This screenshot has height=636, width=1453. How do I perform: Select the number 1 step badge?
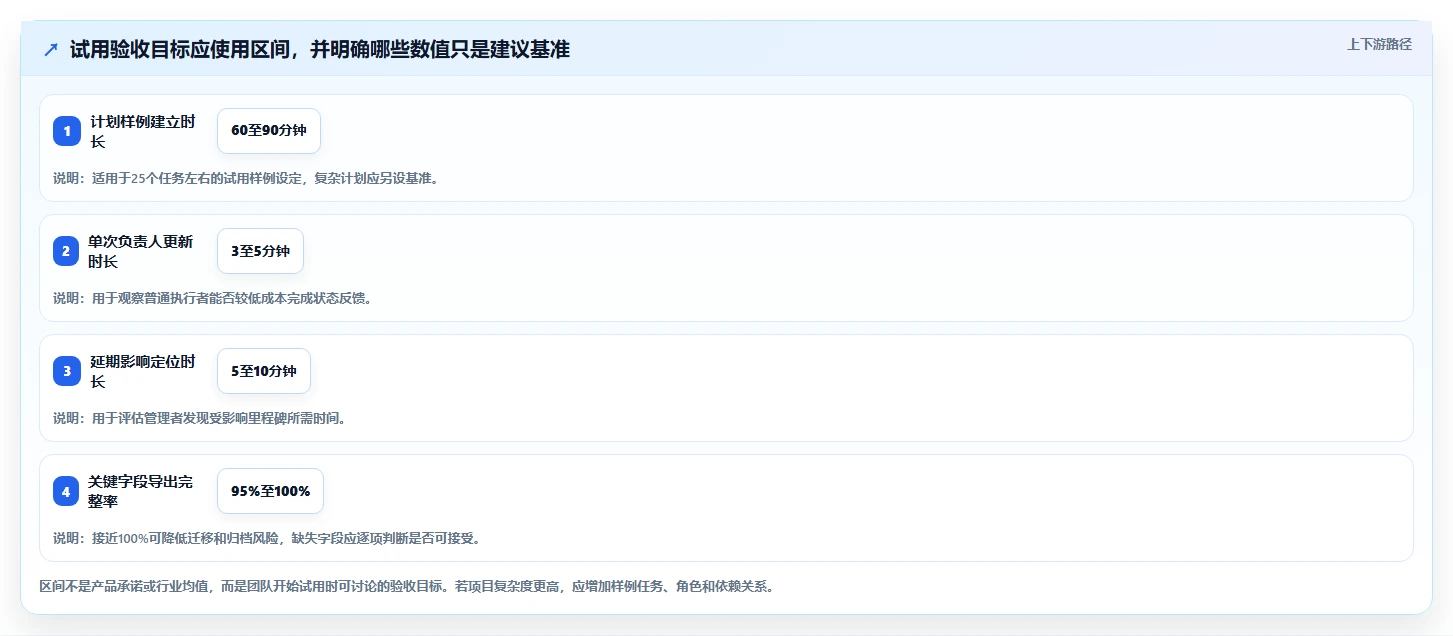pyautogui.click(x=67, y=131)
